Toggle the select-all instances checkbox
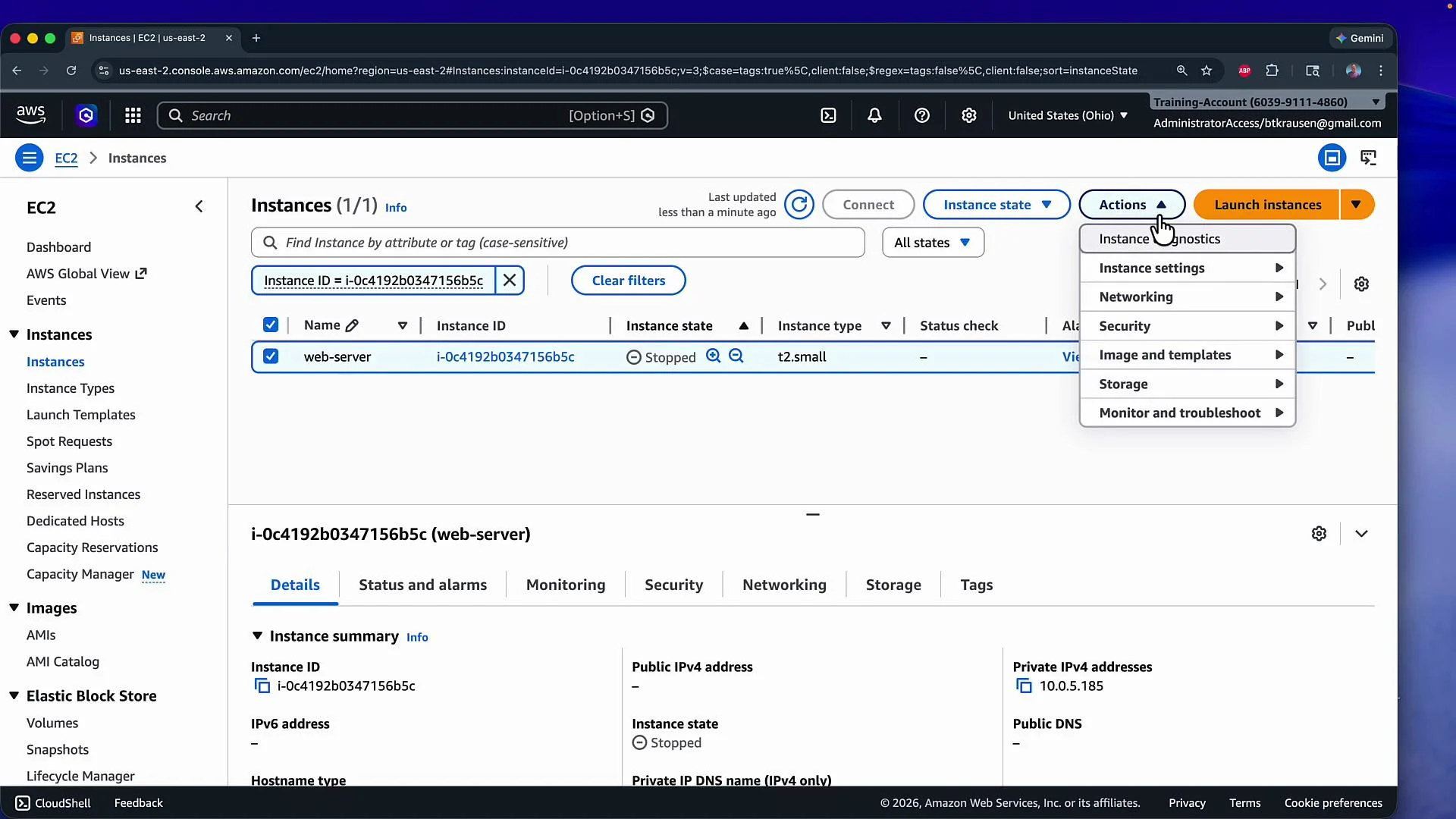Image resolution: width=1456 pixels, height=819 pixels. [x=271, y=325]
